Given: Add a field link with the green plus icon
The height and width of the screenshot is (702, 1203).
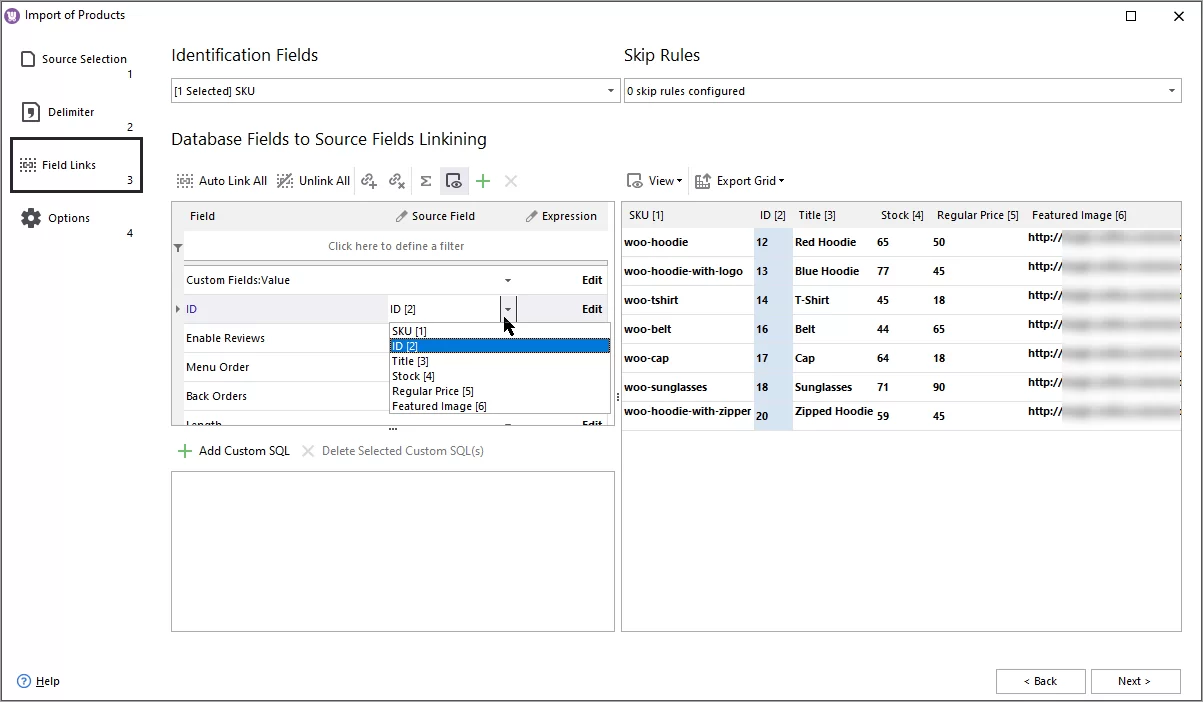Looking at the screenshot, I should click(x=483, y=181).
